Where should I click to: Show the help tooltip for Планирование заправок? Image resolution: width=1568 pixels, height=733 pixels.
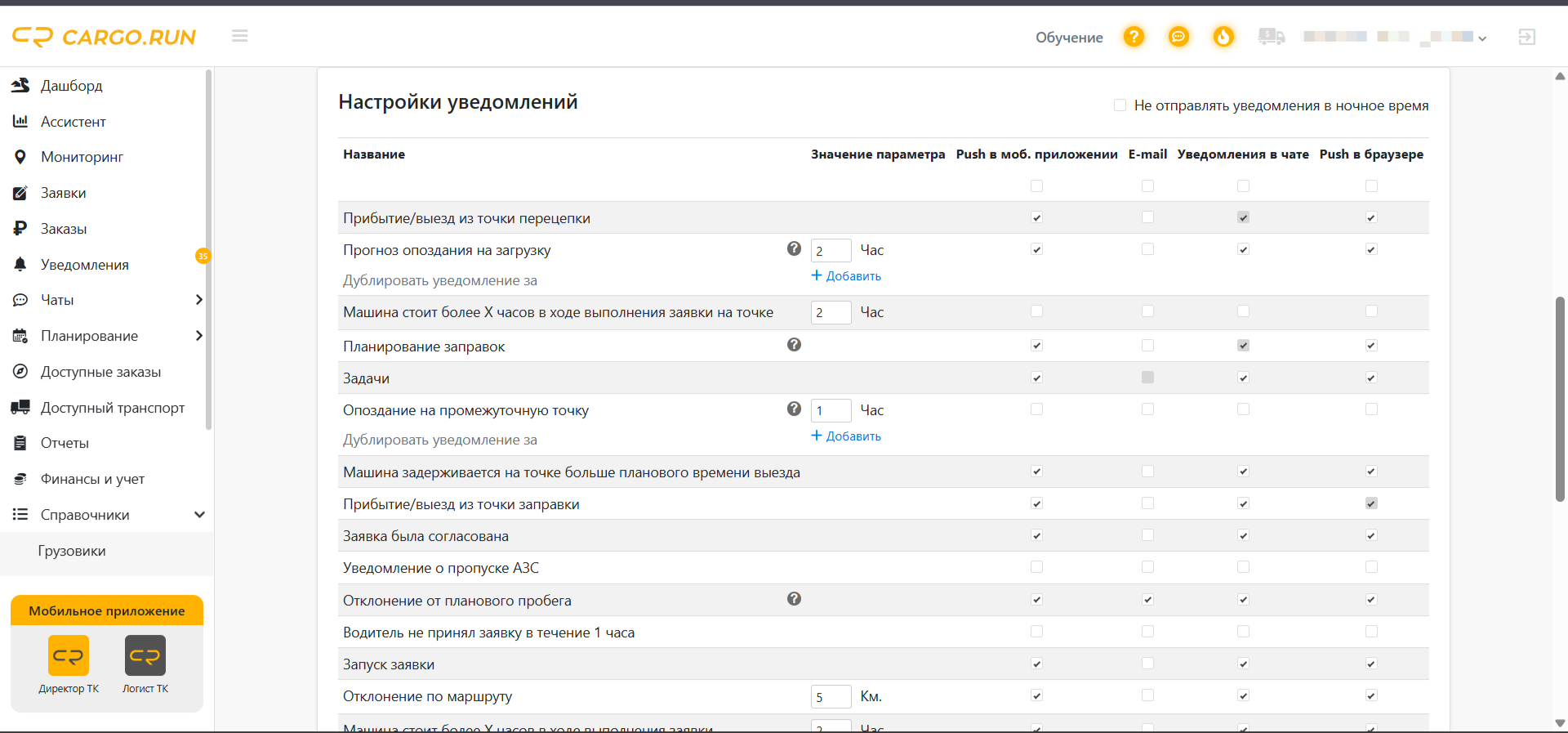click(x=794, y=345)
